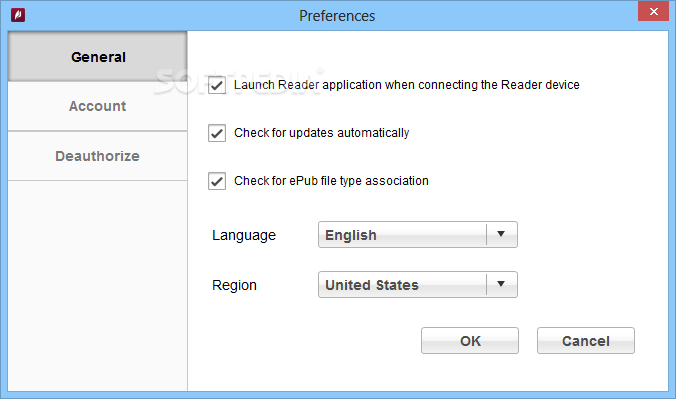The height and width of the screenshot is (399, 676).
Task: Click the "Check for updates automatically" label
Action: [x=322, y=133]
